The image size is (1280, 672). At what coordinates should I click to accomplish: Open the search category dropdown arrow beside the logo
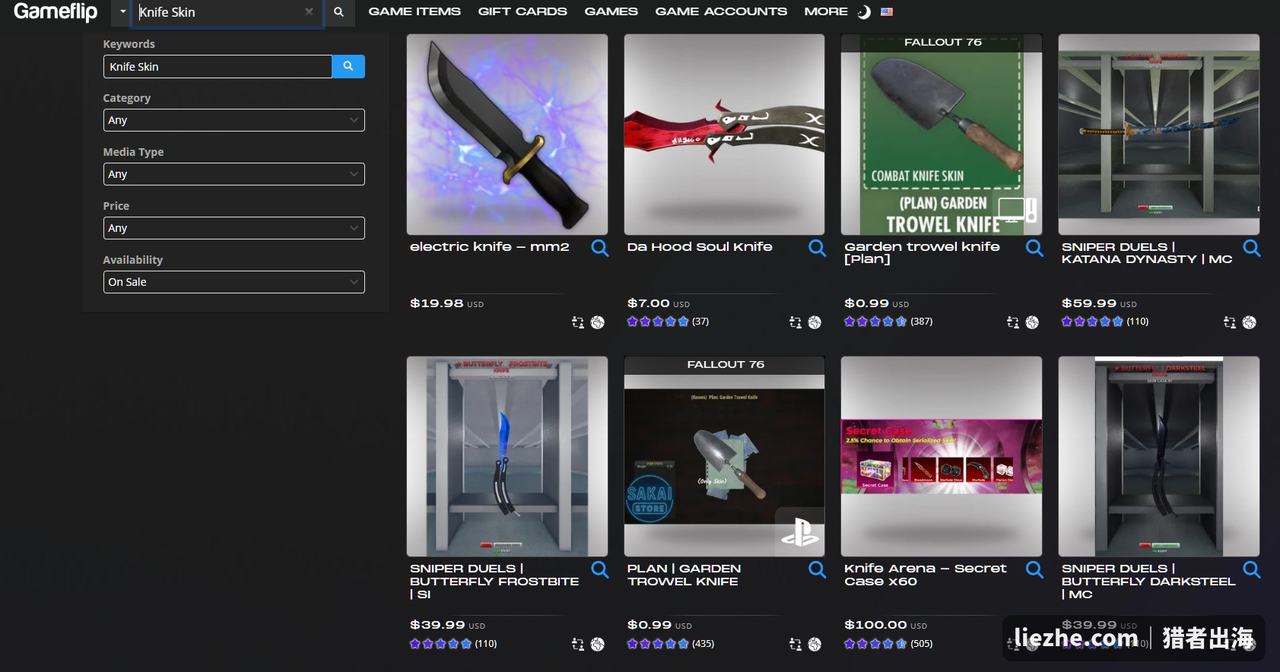click(x=123, y=12)
